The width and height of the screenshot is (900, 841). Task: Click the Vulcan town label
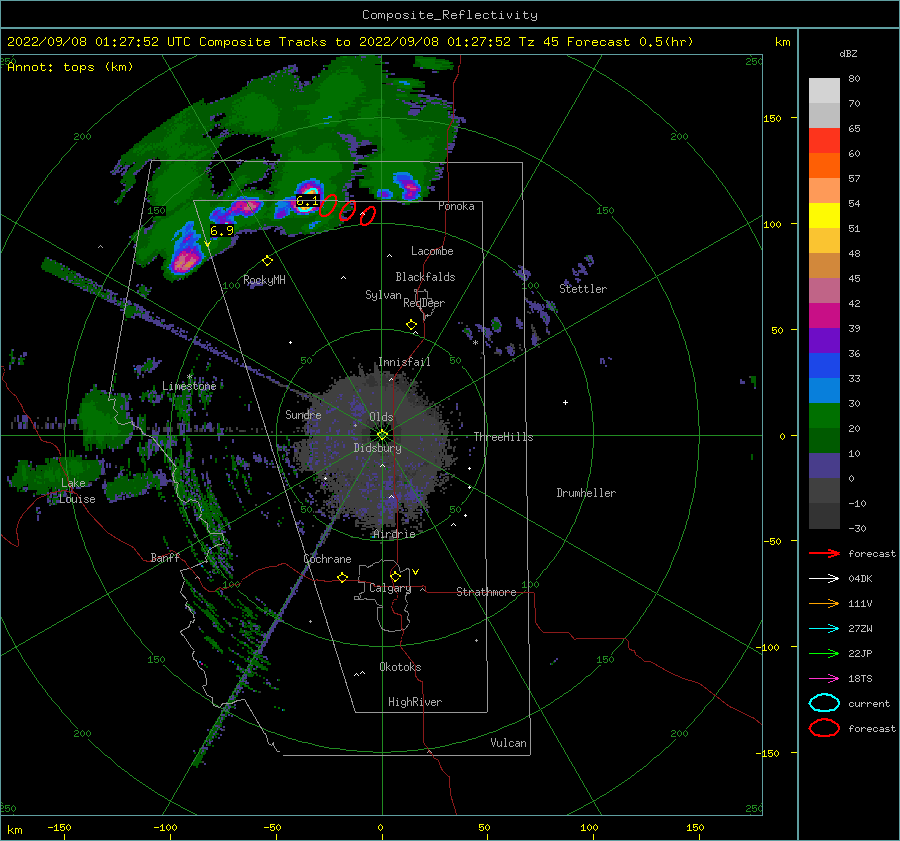[509, 743]
